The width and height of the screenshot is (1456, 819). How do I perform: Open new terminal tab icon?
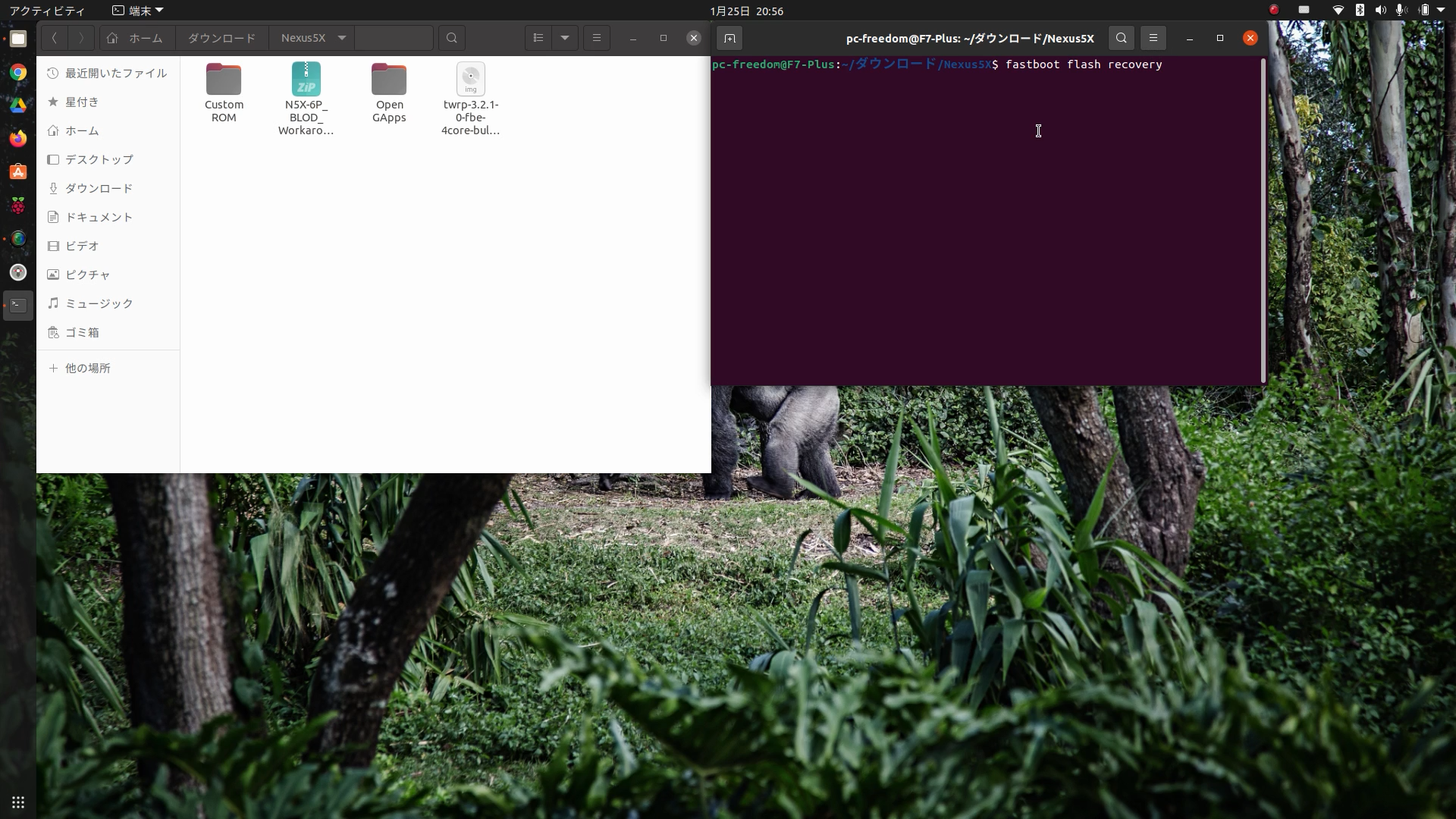click(730, 38)
